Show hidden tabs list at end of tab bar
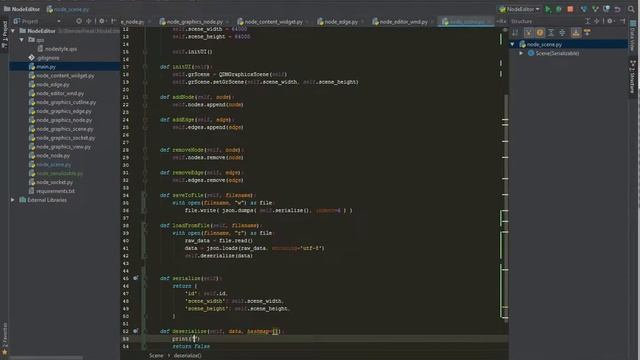Image resolution: width=640 pixels, height=360 pixels. (x=501, y=21)
